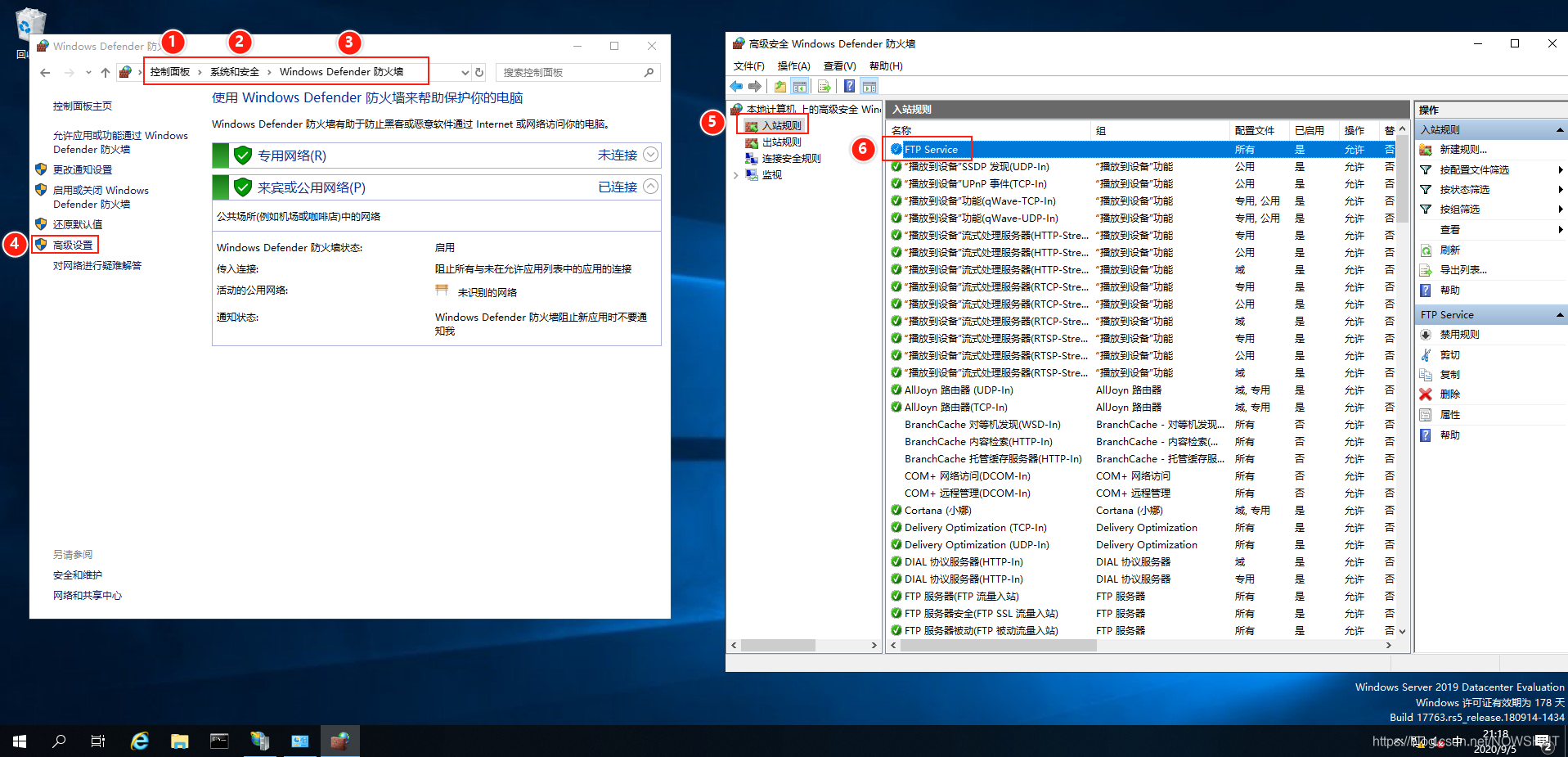Screen dimensions: 1568x757
Task: Click the rule list vertical scrollbar
Action: [1402, 179]
